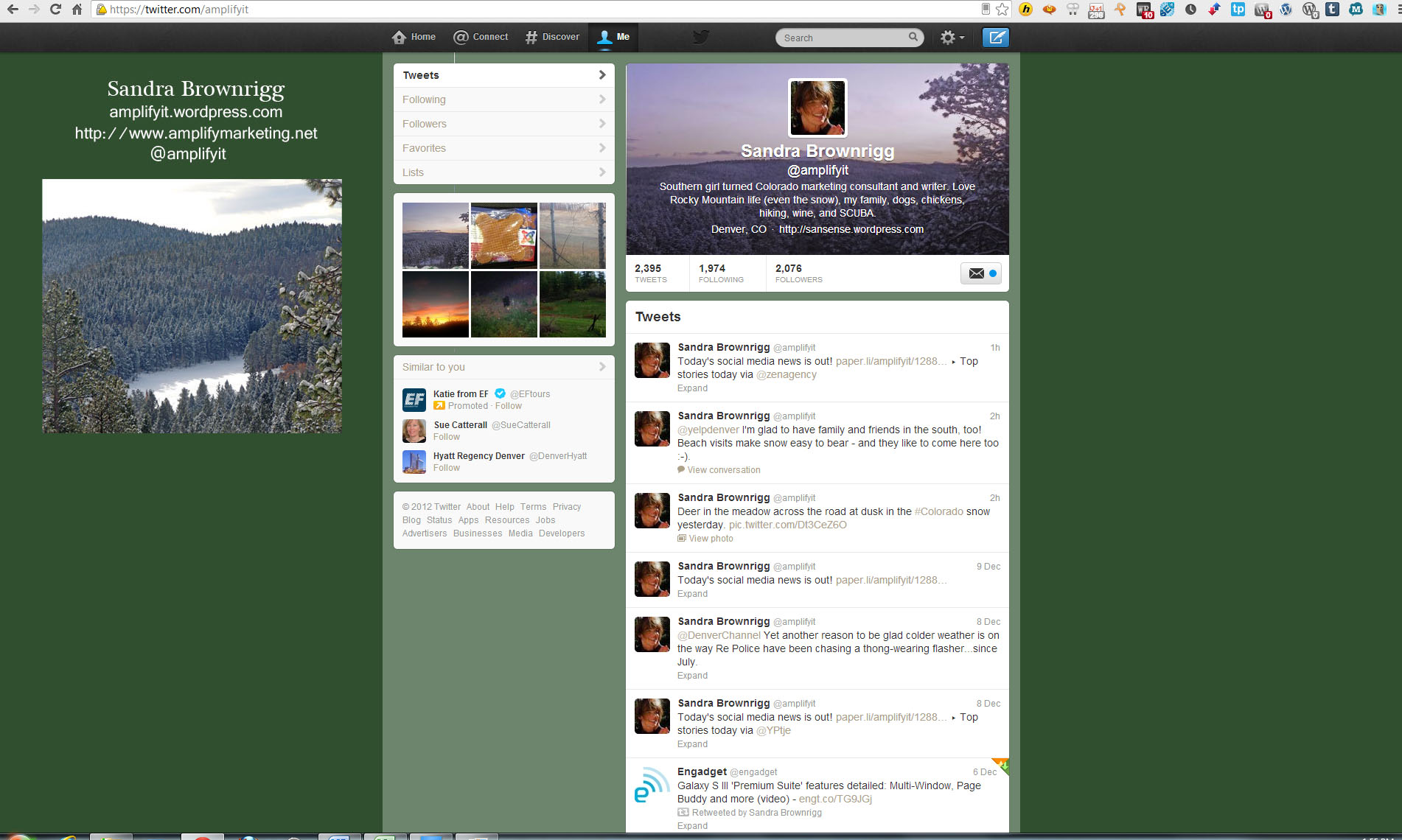Open the Discover tab
The width and height of the screenshot is (1402, 840).
[x=552, y=37]
